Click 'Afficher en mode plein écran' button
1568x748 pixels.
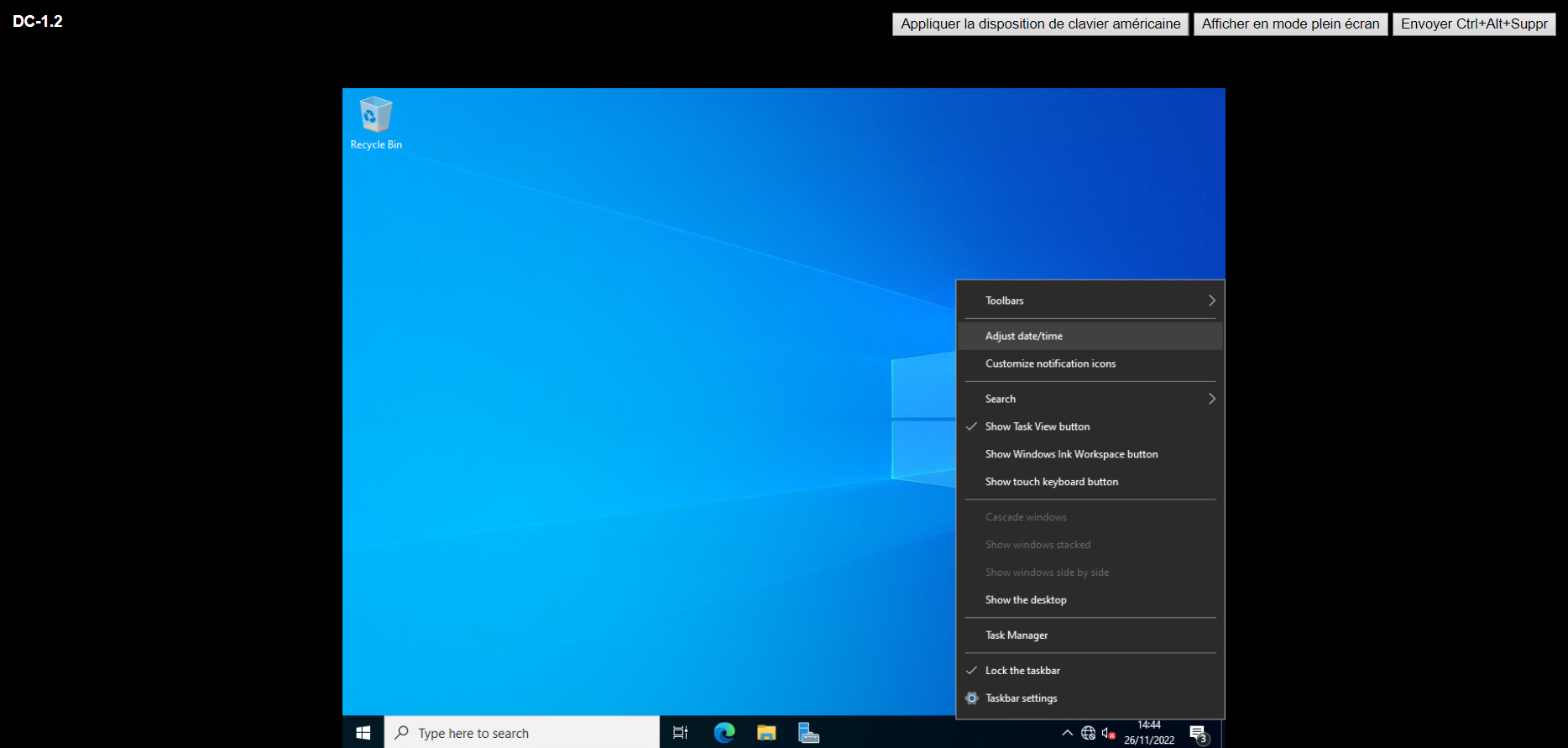(1290, 24)
